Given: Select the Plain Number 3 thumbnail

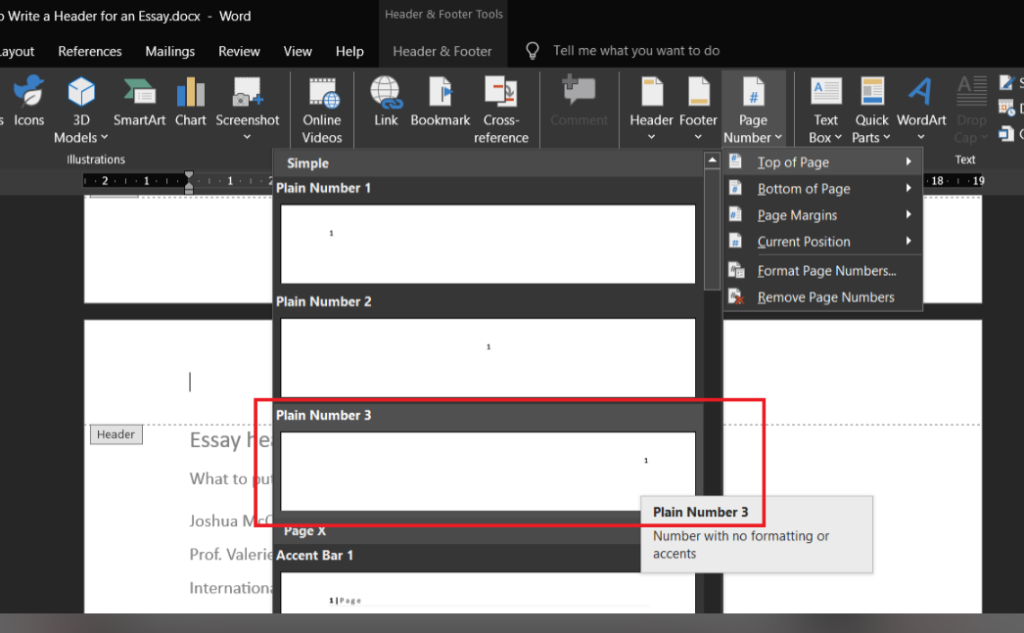Looking at the screenshot, I should (x=487, y=470).
